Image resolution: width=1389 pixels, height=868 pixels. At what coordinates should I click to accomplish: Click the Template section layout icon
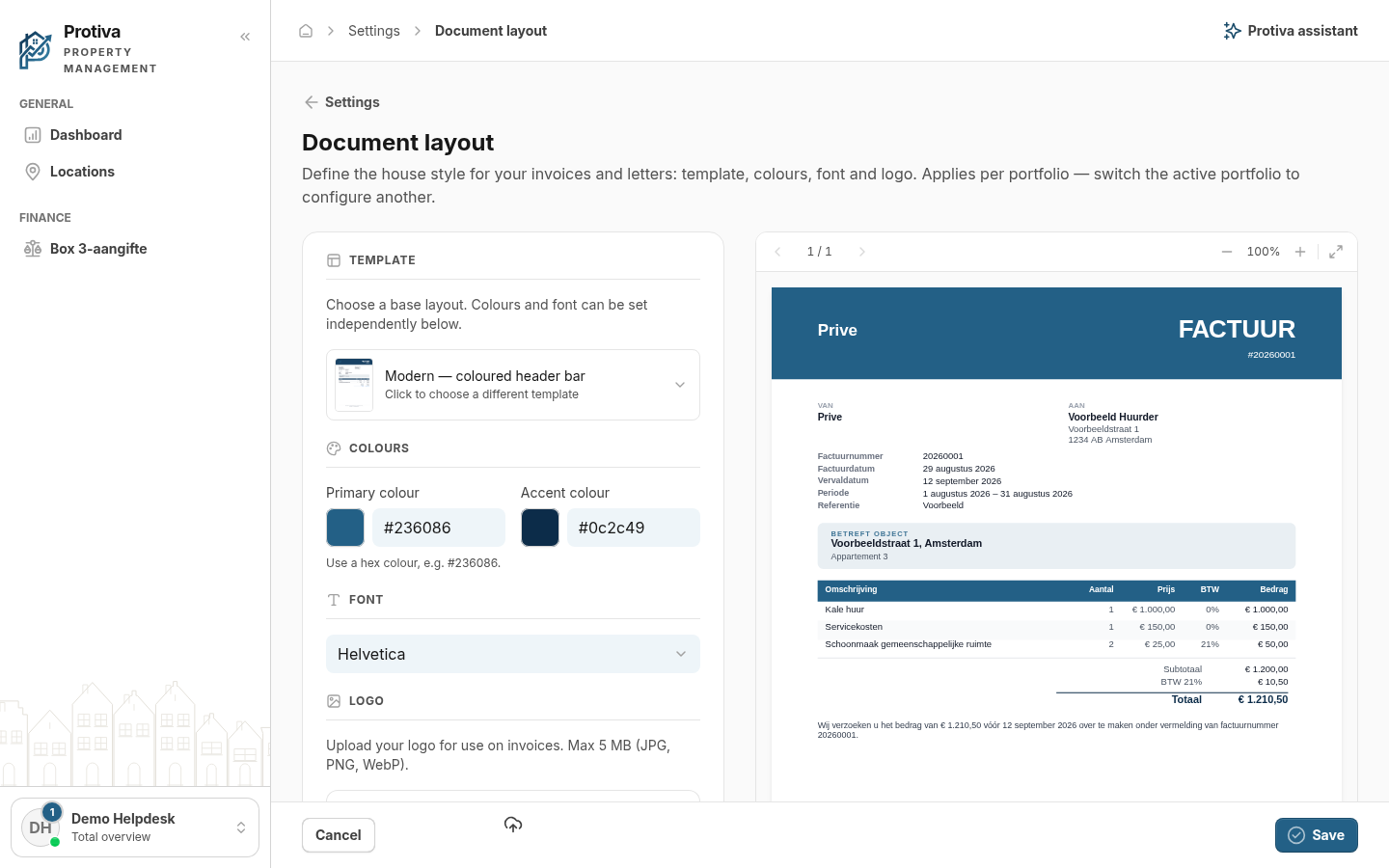(334, 260)
